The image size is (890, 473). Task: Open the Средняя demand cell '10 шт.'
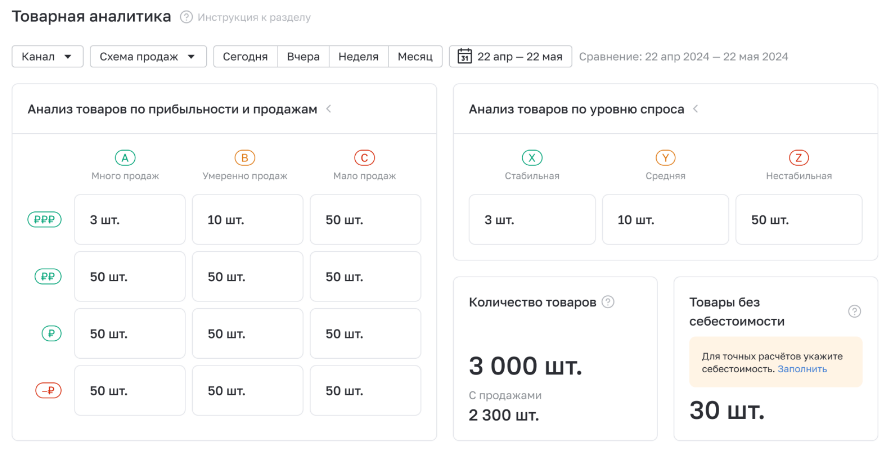[665, 220]
